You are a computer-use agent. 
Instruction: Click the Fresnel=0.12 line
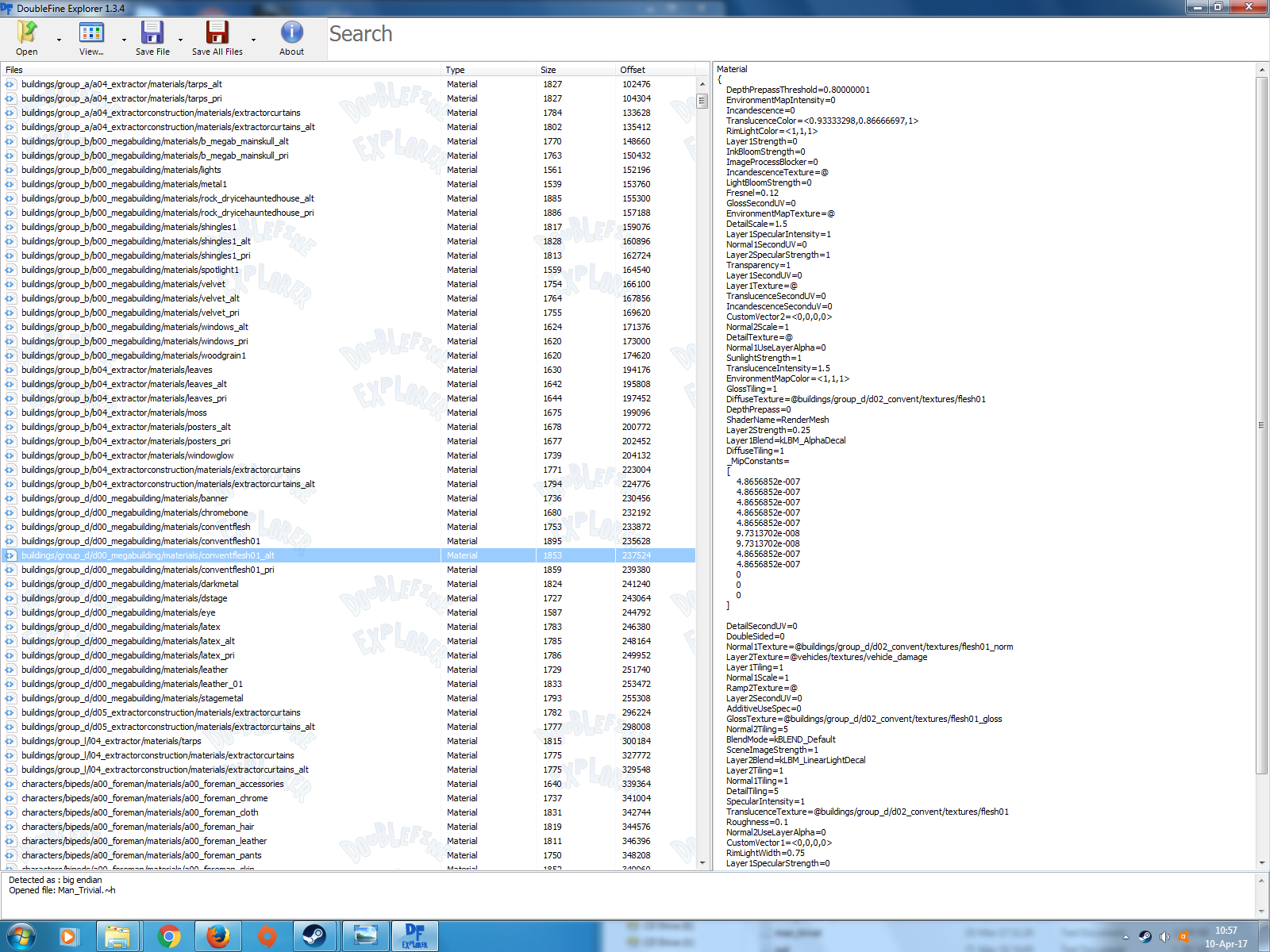point(752,193)
